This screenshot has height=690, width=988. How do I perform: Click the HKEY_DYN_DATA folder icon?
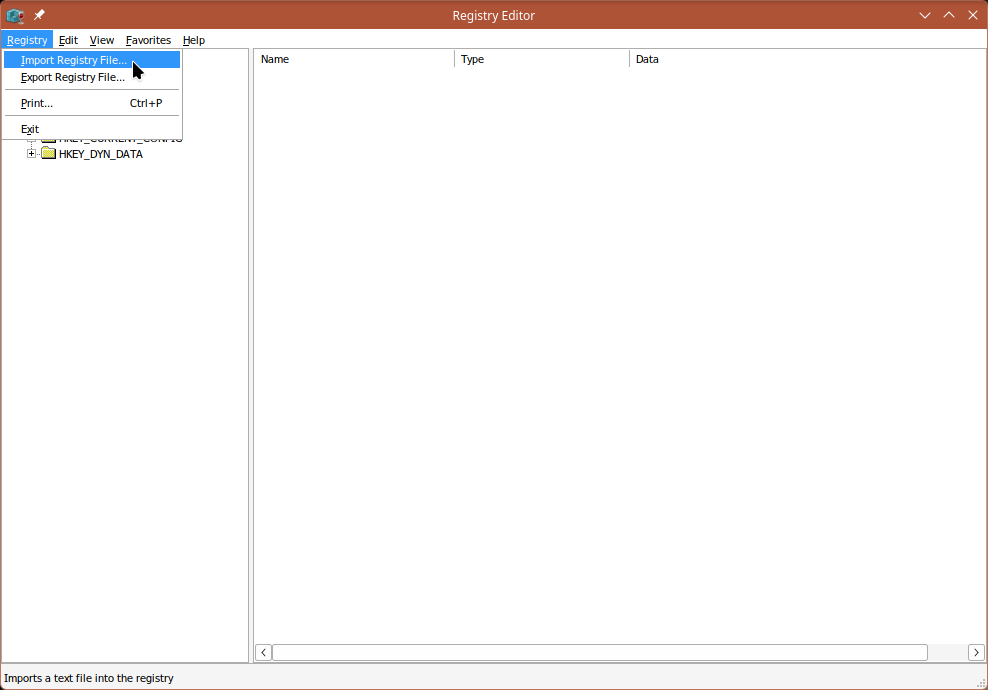coord(49,153)
